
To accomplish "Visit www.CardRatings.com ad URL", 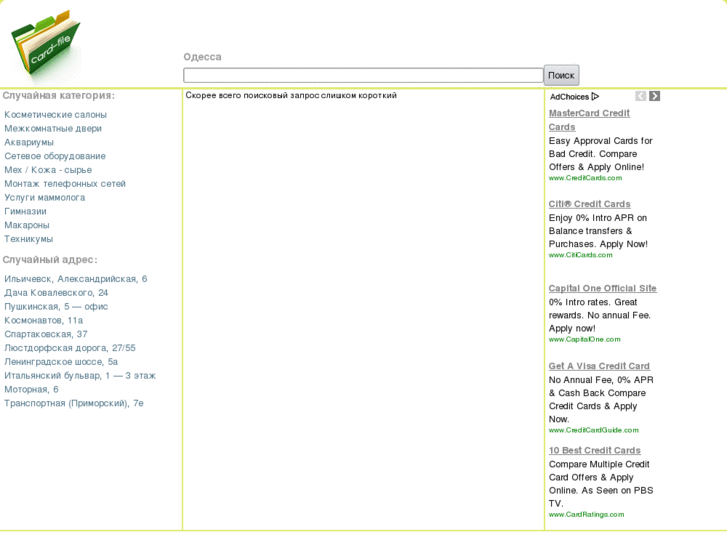I will point(586,514).
